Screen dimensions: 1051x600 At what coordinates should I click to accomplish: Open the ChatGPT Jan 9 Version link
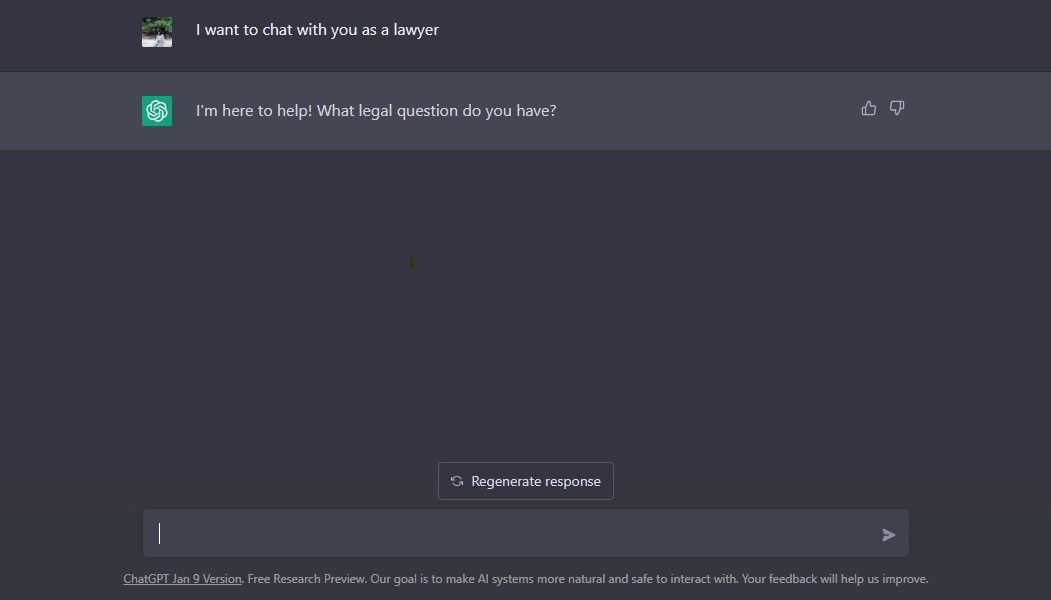[x=182, y=579]
